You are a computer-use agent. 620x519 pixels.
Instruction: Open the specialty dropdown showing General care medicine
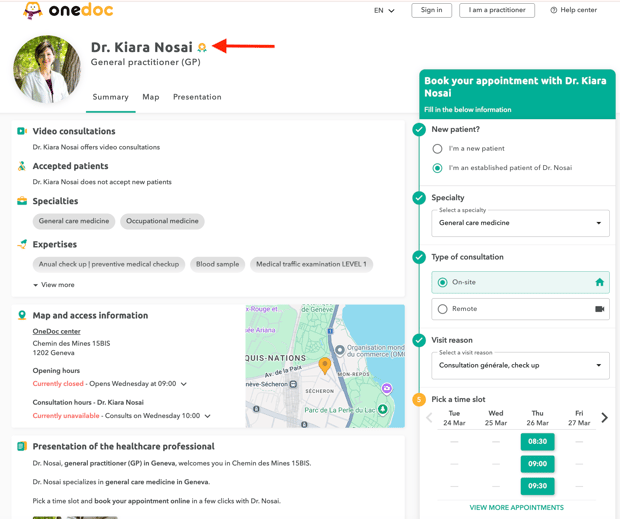click(x=520, y=223)
